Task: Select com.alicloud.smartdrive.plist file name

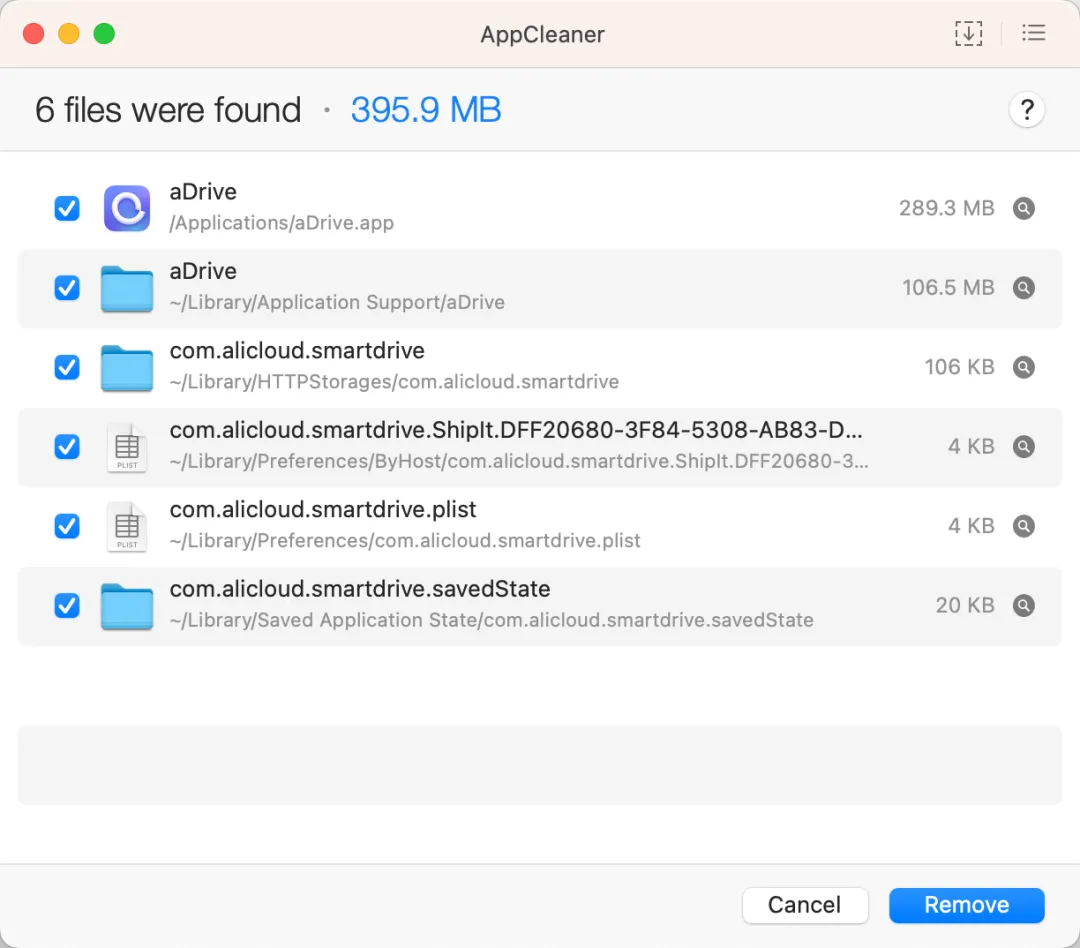Action: point(322,510)
